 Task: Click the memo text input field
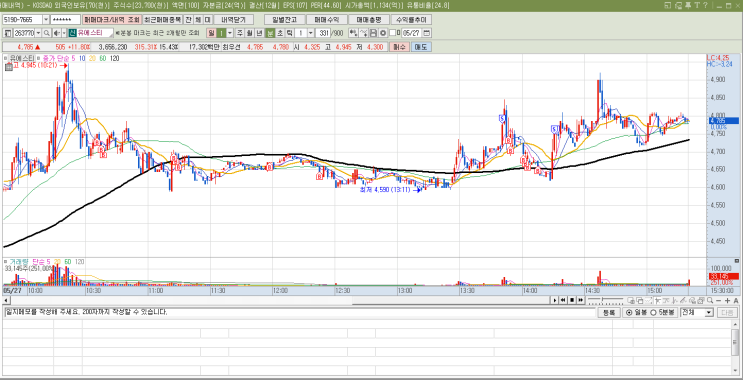(299, 312)
